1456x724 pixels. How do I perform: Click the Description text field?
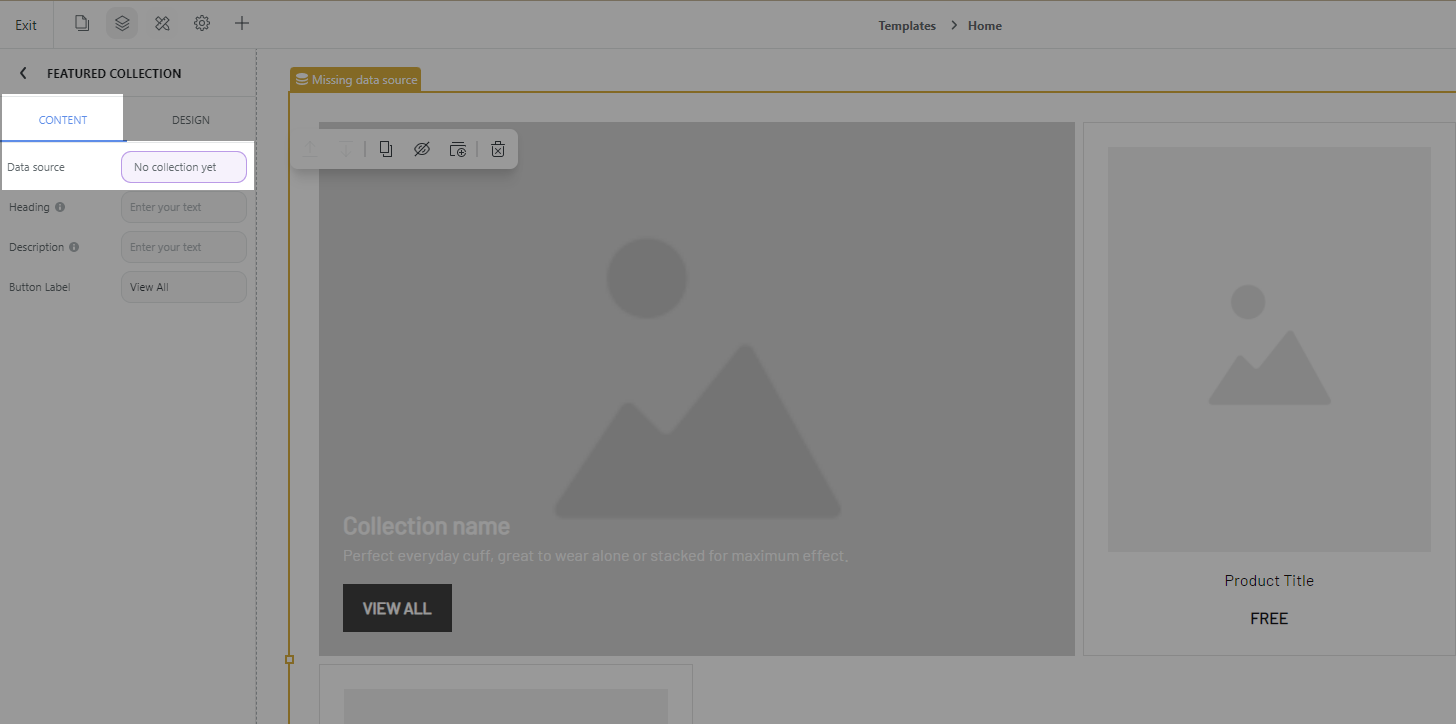(x=184, y=247)
